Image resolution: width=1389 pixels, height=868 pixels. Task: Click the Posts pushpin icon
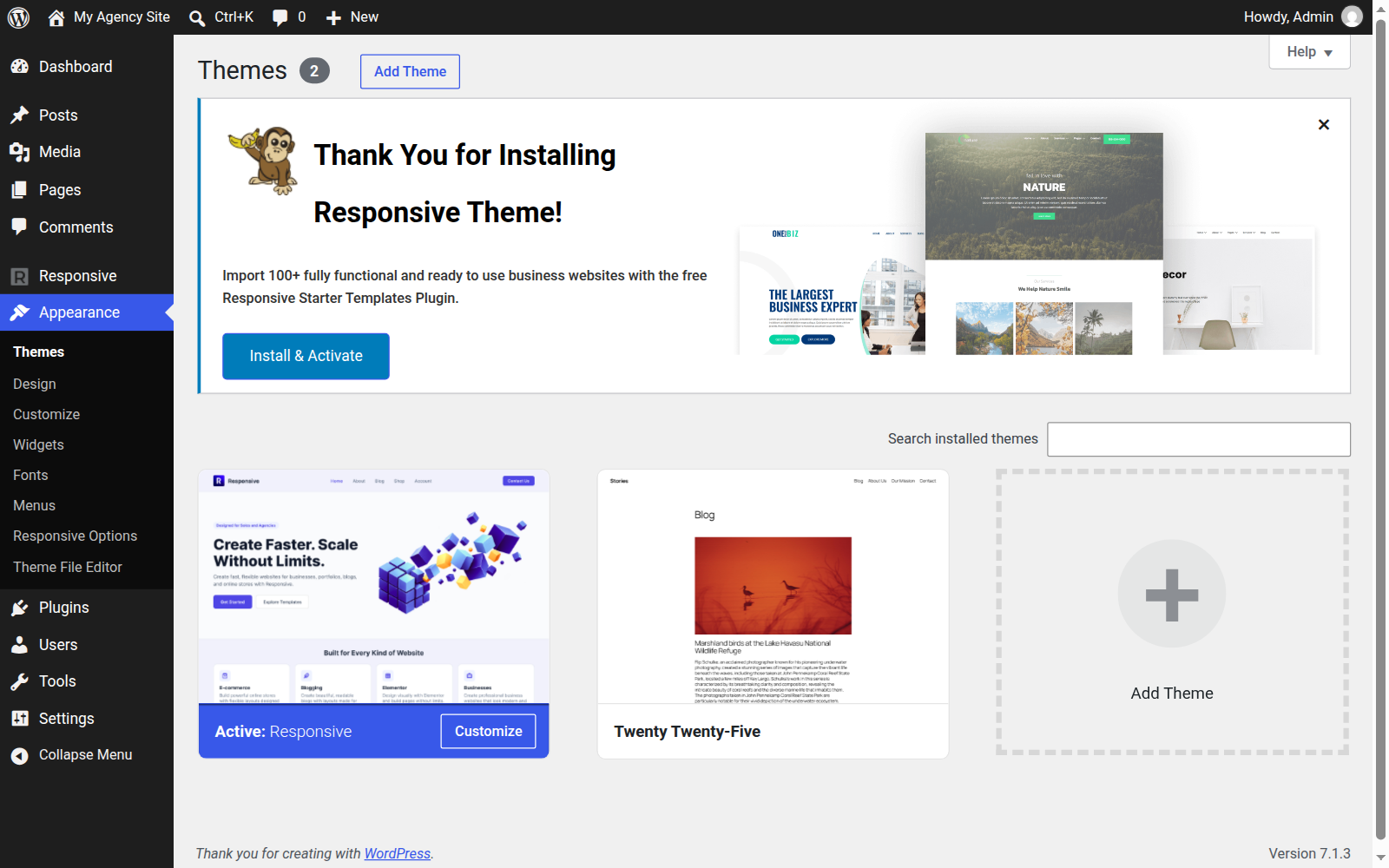[x=20, y=115]
